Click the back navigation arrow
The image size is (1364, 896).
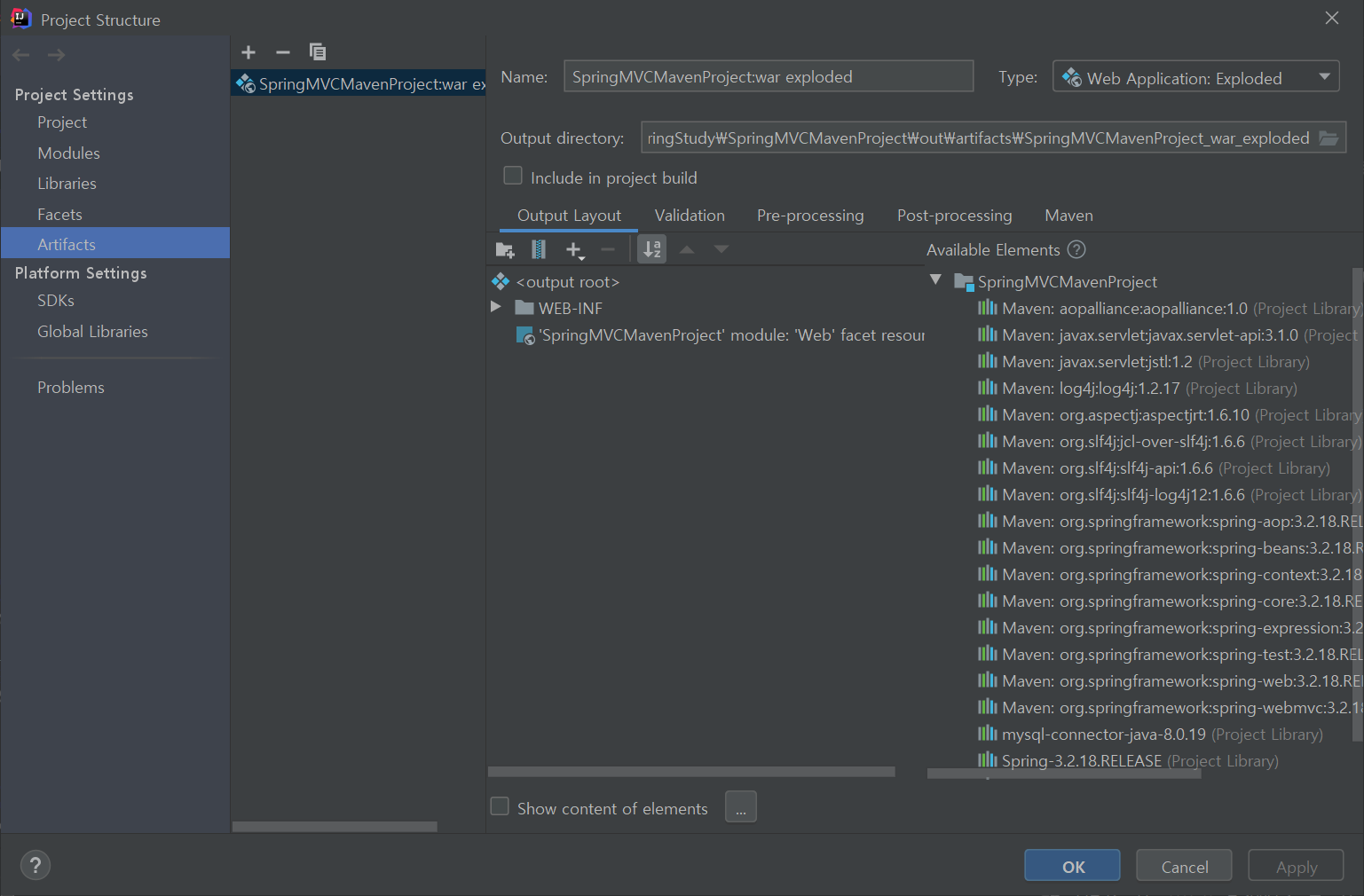pyautogui.click(x=21, y=55)
